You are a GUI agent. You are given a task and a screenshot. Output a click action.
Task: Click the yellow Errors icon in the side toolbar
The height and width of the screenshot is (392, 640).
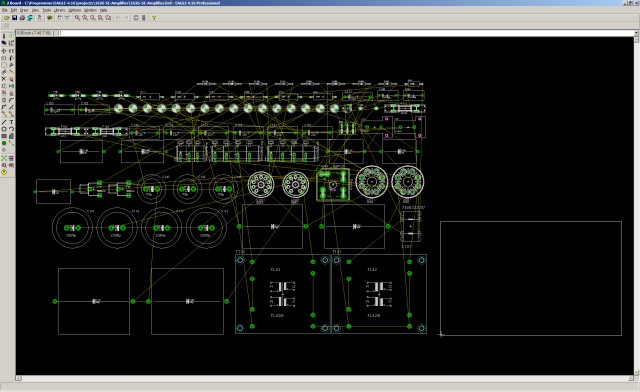point(4,172)
